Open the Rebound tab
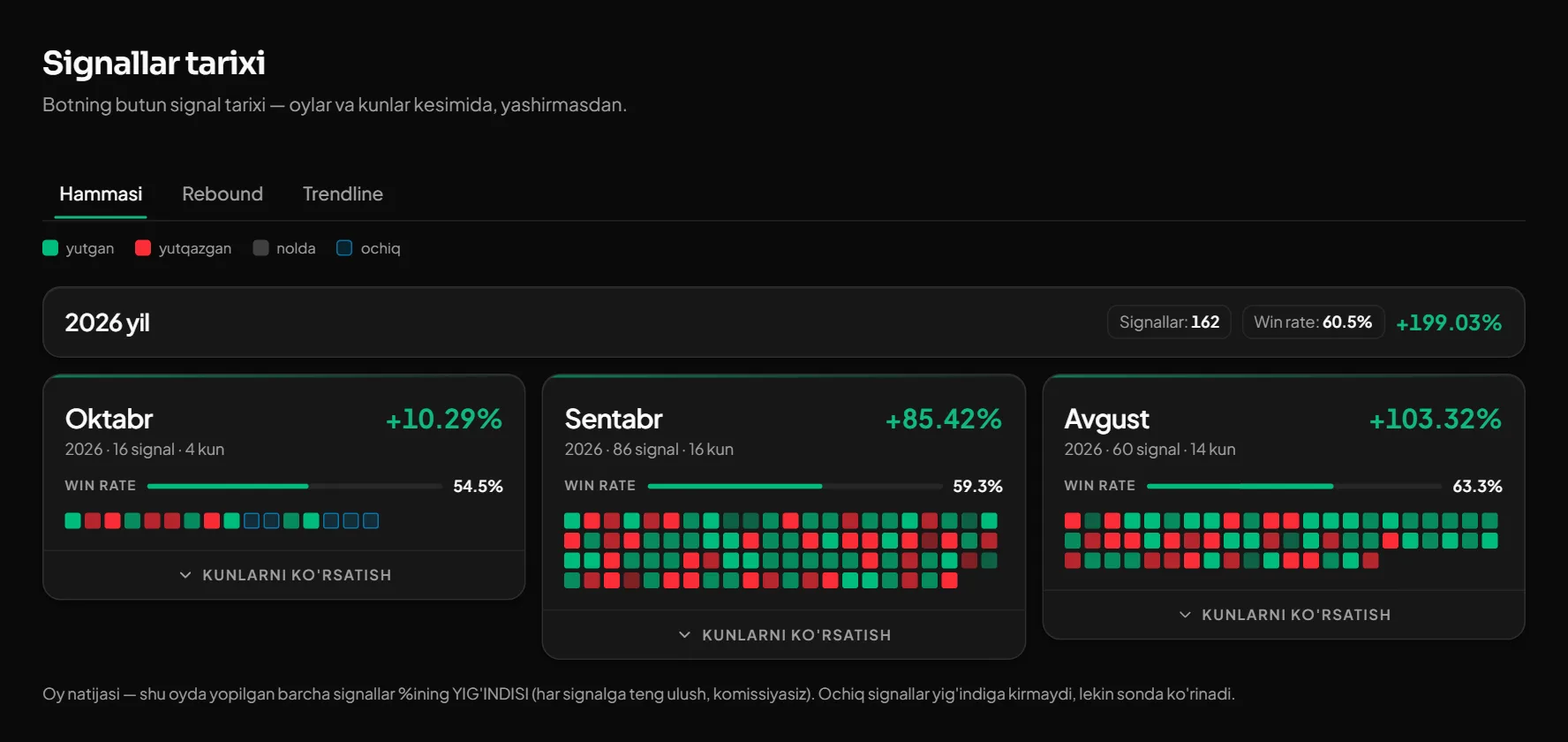This screenshot has width=1568, height=742. pyautogui.click(x=222, y=193)
